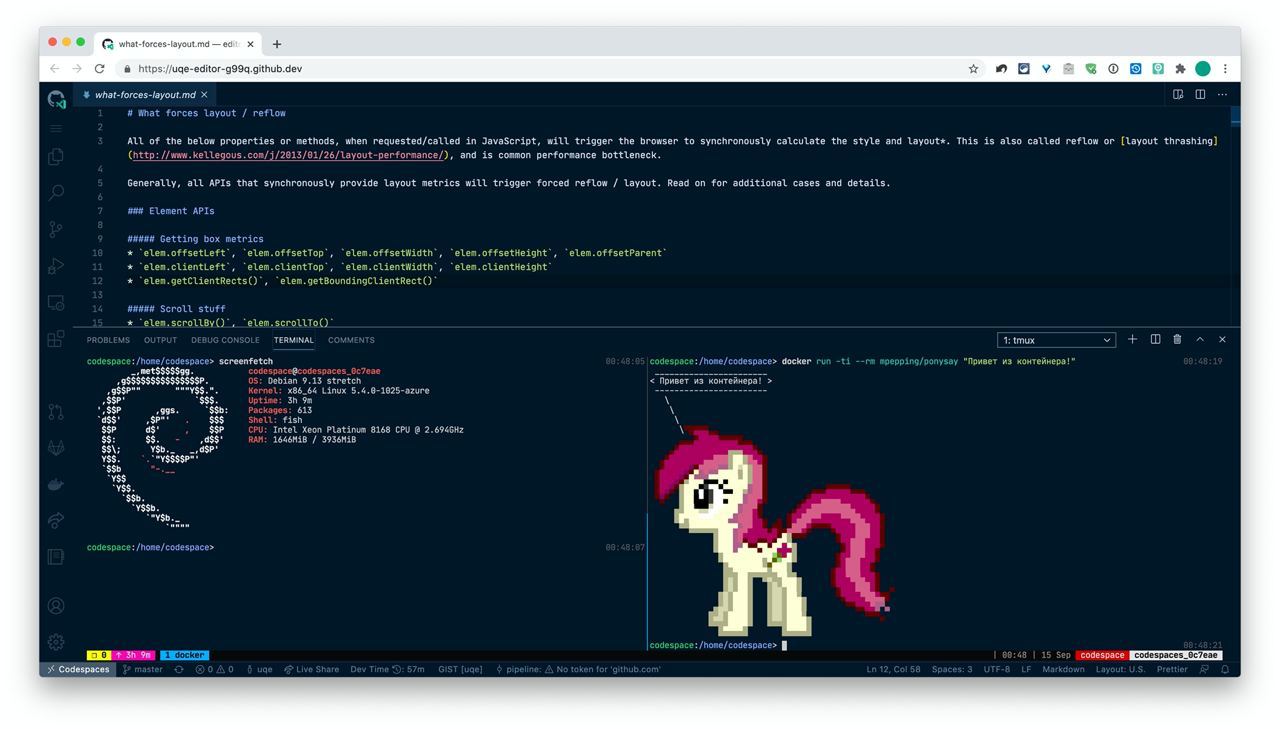Image resolution: width=1280 pixels, height=729 pixels.
Task: Change encoding via UTF-8 entry
Action: click(997, 669)
